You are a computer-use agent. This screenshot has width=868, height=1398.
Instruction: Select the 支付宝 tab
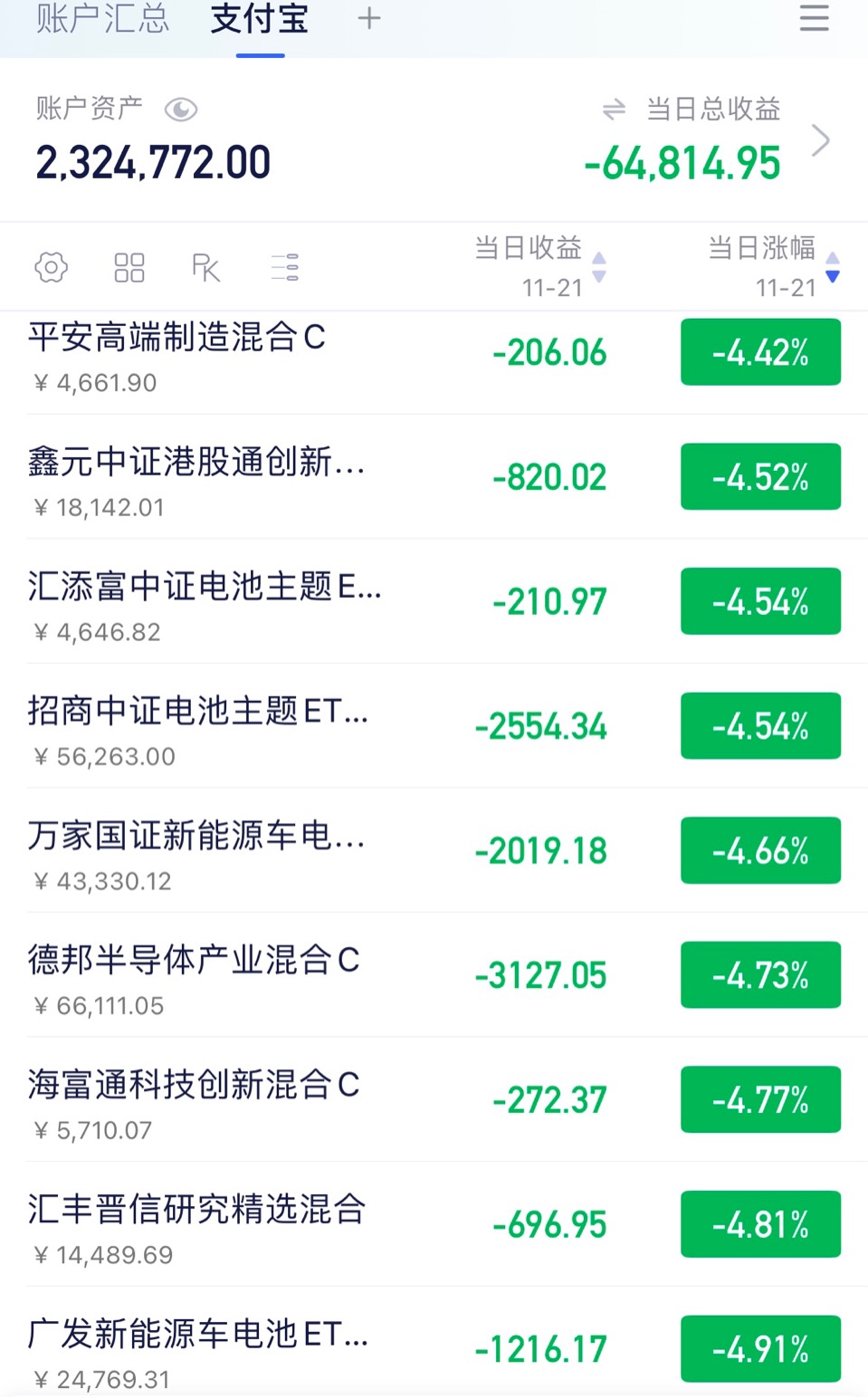click(x=260, y=18)
